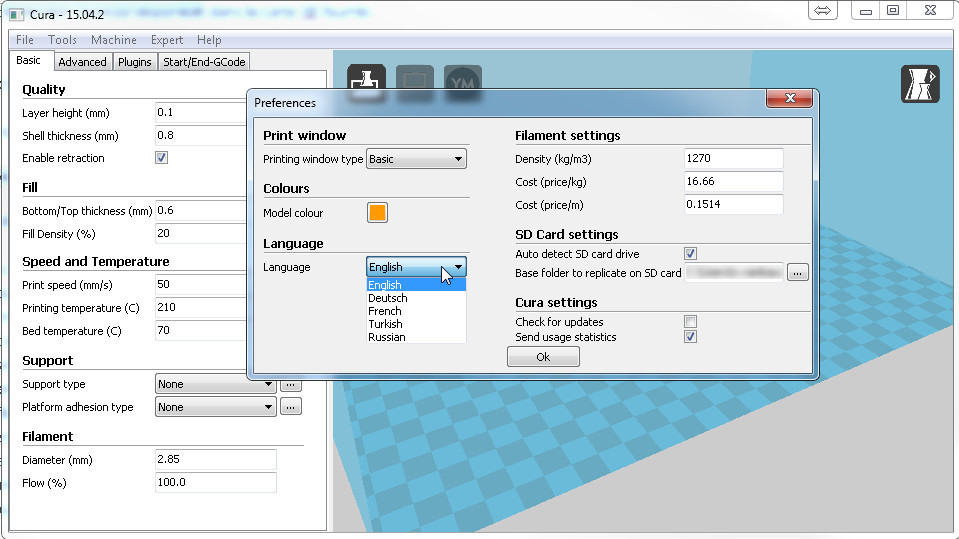Collapse the Language dropdown showing English
The width and height of the screenshot is (959, 539).
(x=416, y=267)
